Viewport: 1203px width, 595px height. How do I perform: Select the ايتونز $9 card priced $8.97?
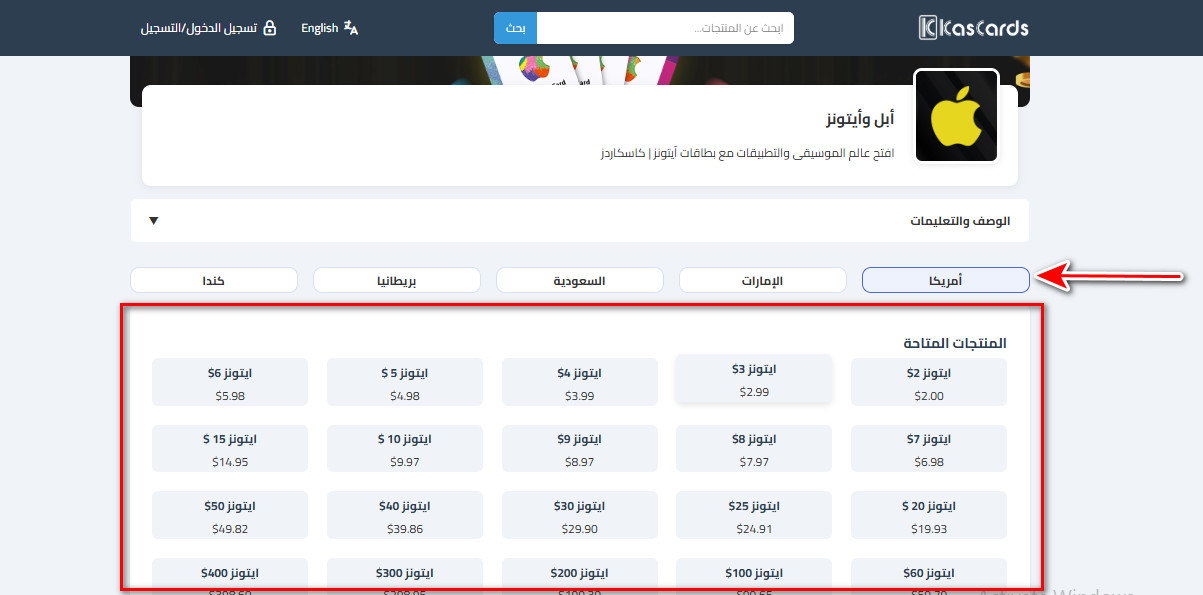tap(579, 448)
